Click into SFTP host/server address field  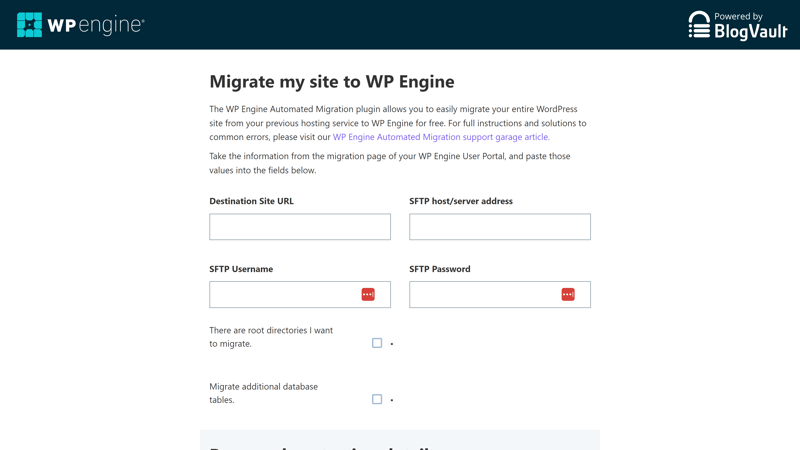[499, 227]
